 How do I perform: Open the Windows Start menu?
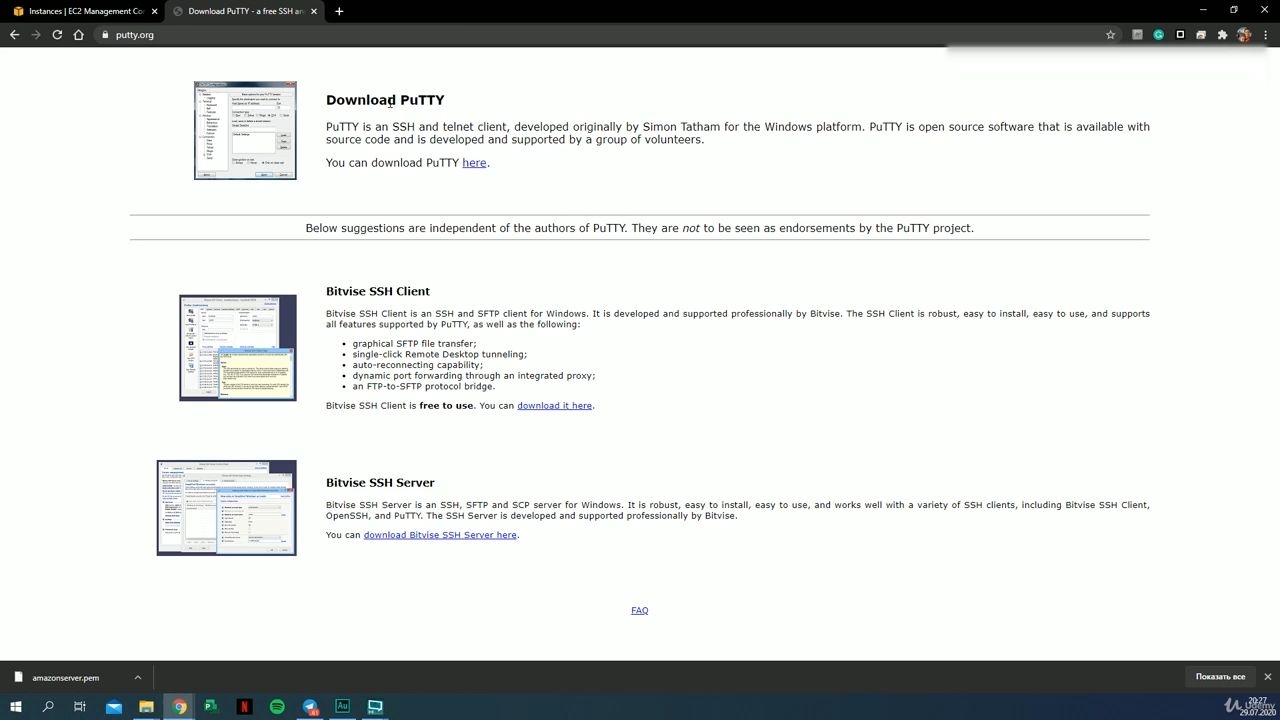tap(16, 707)
